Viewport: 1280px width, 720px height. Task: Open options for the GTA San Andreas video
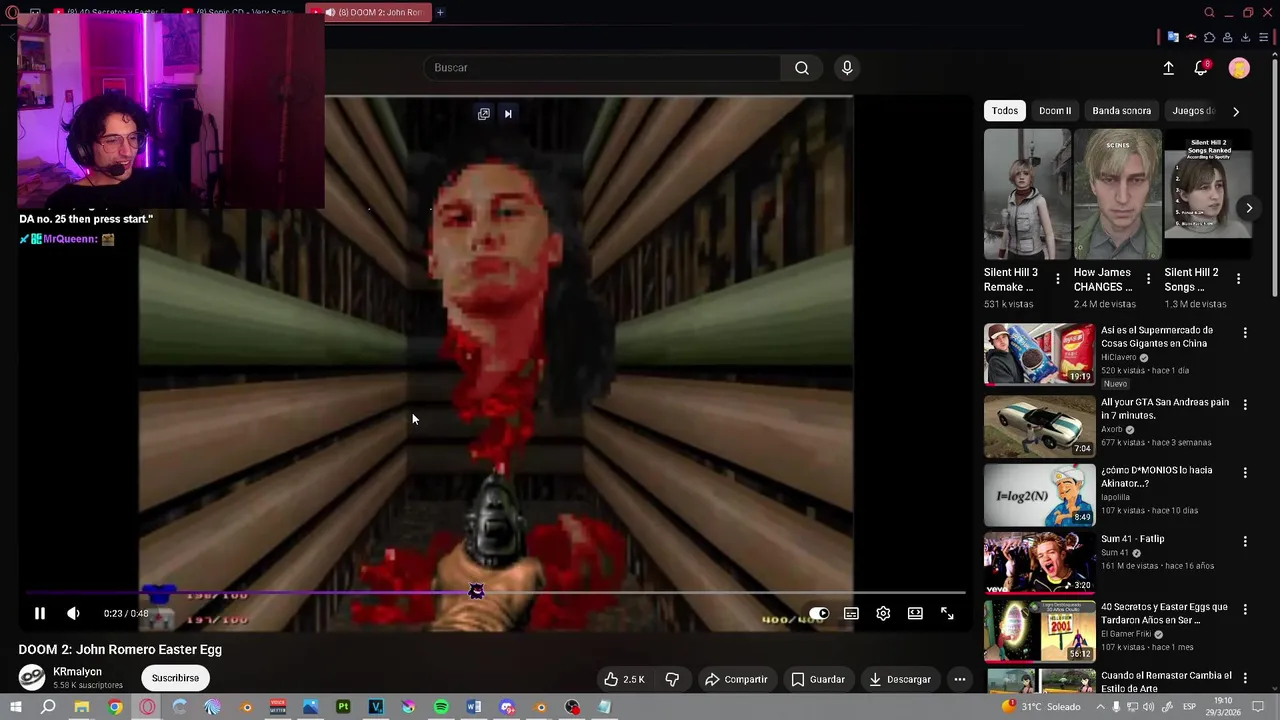pos(1245,405)
